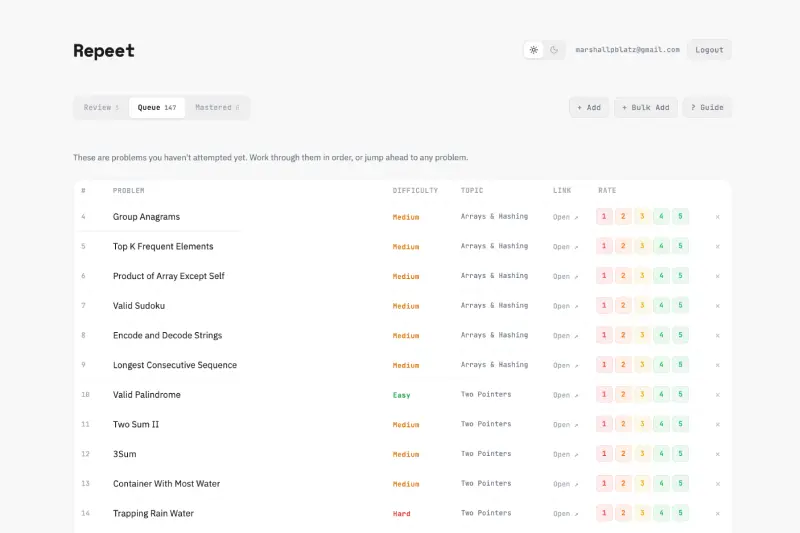This screenshot has width=800, height=533.
Task: Rate Group Anagrams as 1
Action: click(604, 217)
